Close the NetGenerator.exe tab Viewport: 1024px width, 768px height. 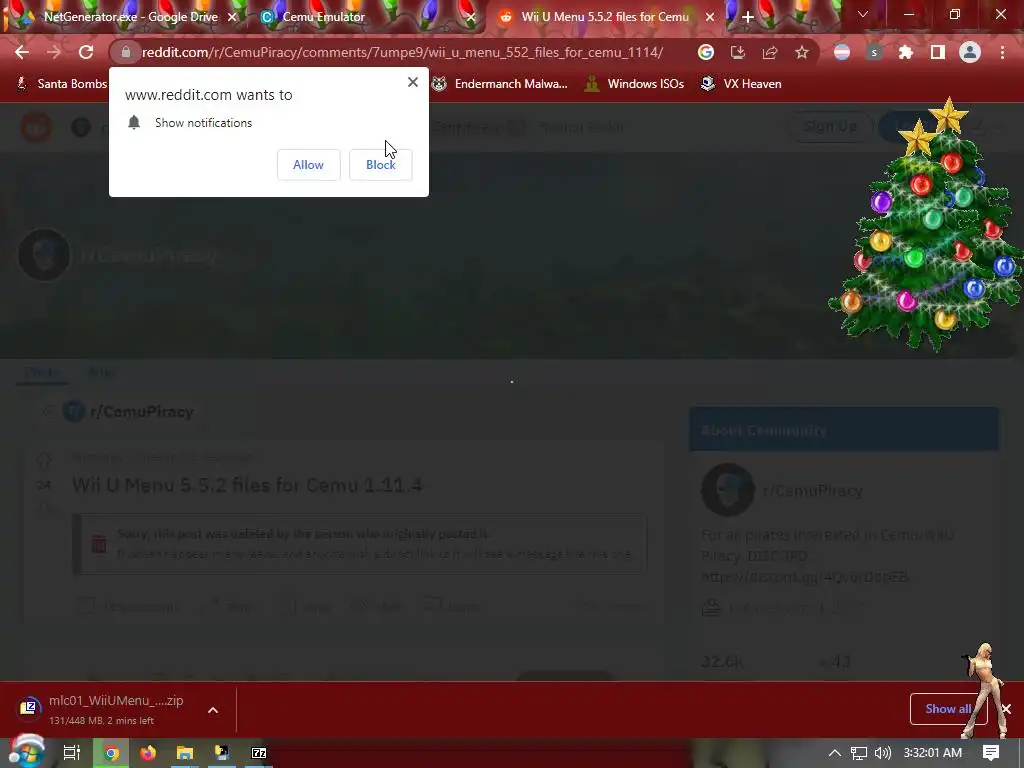click(x=232, y=17)
